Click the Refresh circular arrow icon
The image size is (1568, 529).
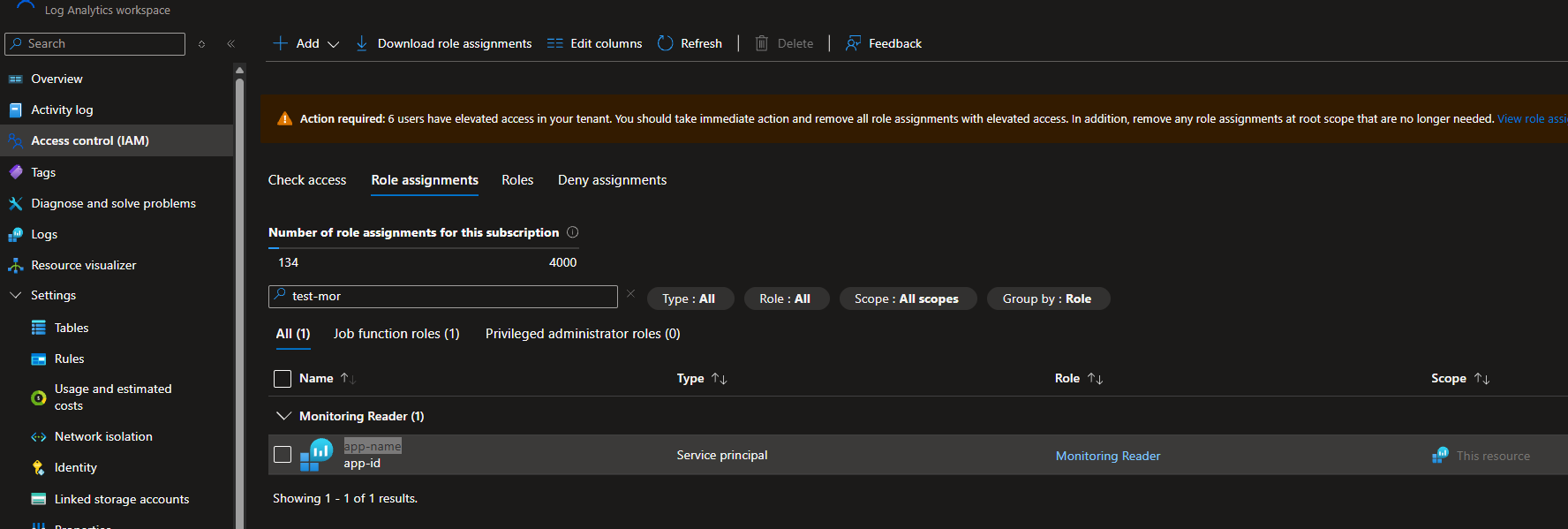pos(666,43)
